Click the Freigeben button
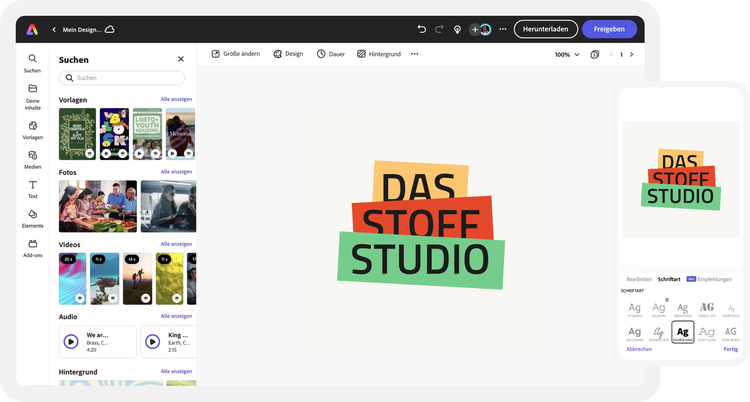Screen dimensions: 750x402 point(609,29)
